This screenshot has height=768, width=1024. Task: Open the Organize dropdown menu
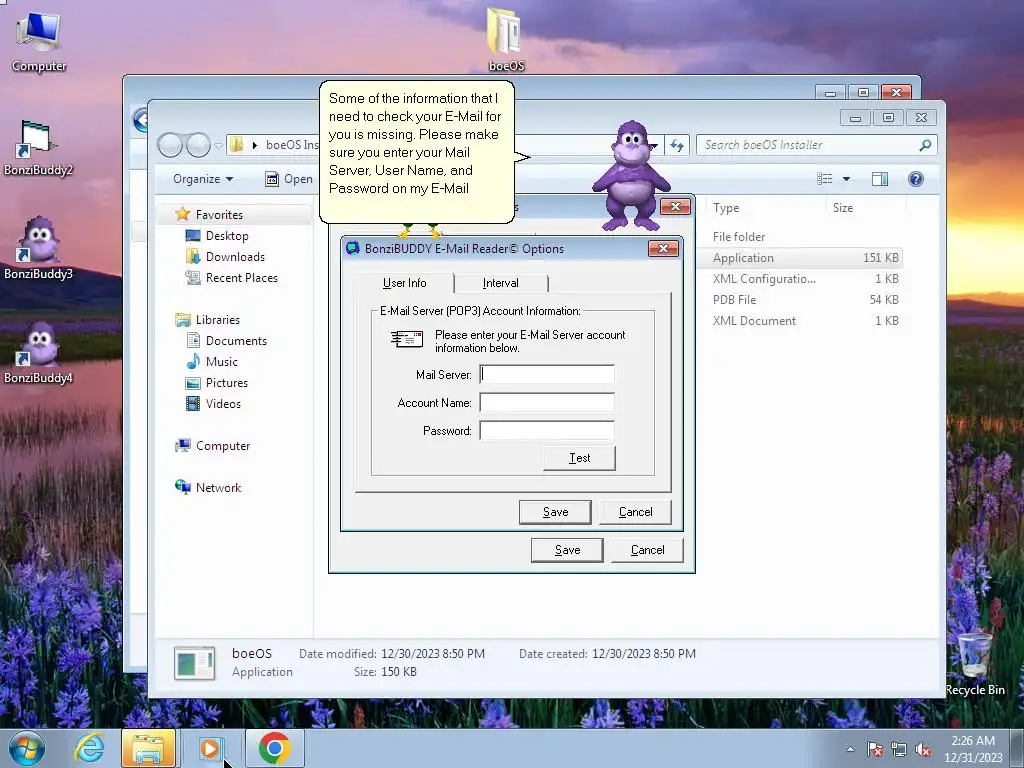(202, 179)
